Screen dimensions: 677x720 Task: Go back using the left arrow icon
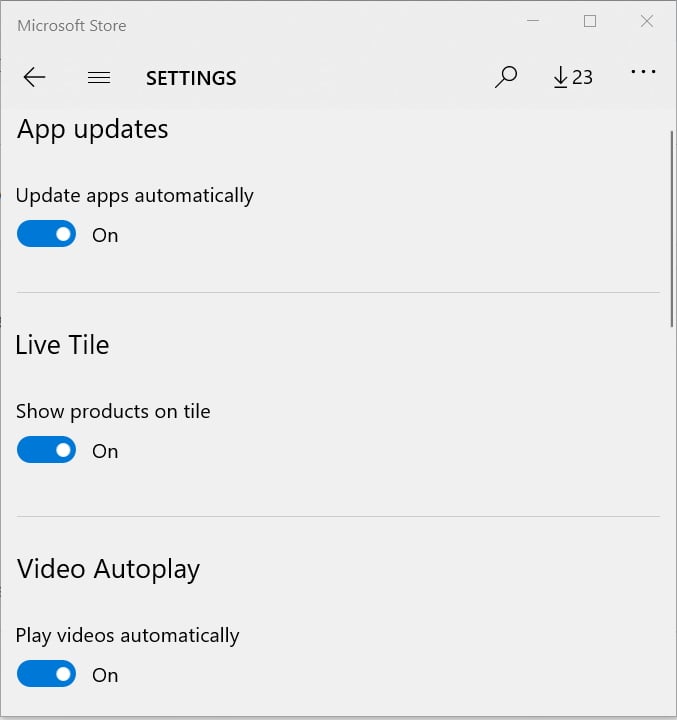(x=34, y=77)
